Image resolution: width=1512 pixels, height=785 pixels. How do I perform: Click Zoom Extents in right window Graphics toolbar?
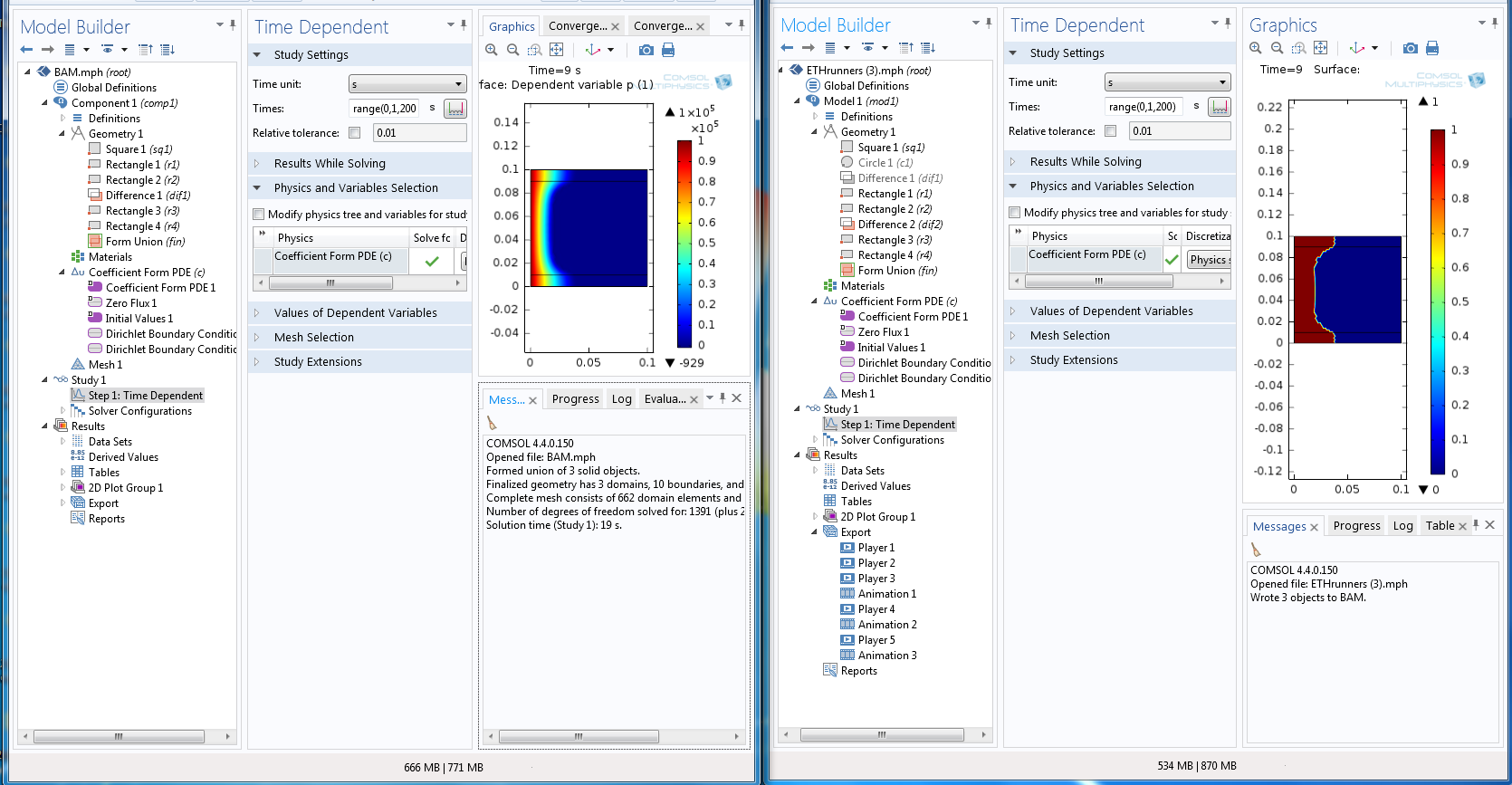click(x=1320, y=48)
